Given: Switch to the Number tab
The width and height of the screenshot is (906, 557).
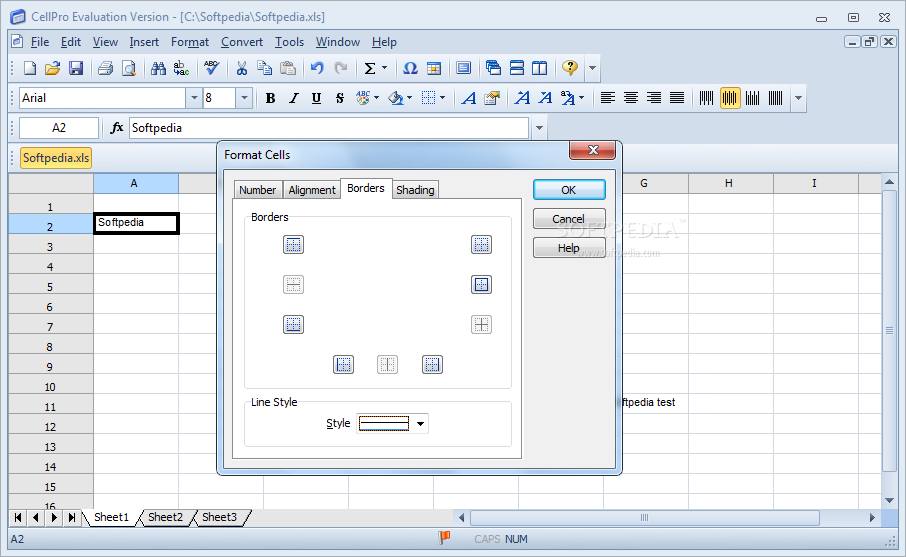Looking at the screenshot, I should 257,190.
